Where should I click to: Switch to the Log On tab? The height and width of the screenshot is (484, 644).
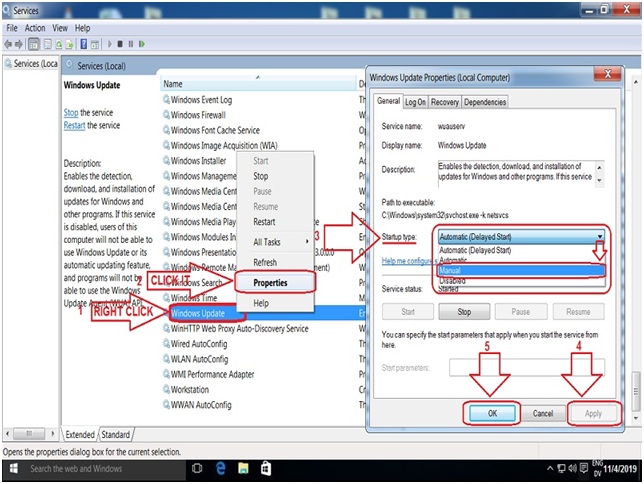(415, 102)
